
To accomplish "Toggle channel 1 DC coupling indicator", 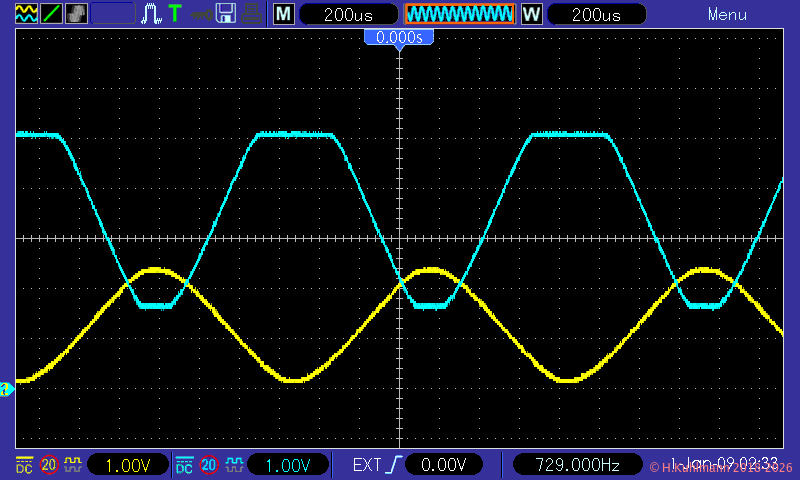I will (x=24, y=465).
